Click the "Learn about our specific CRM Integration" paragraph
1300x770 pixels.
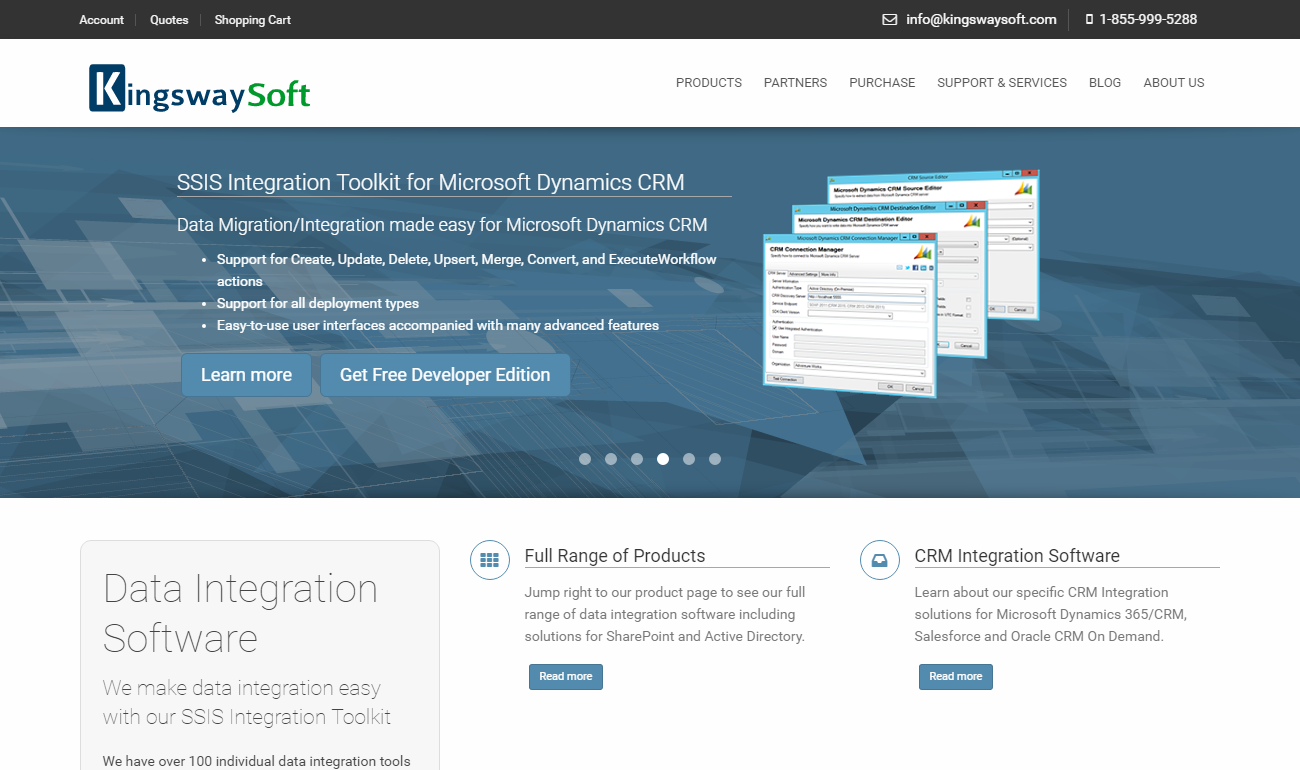(x=1051, y=614)
